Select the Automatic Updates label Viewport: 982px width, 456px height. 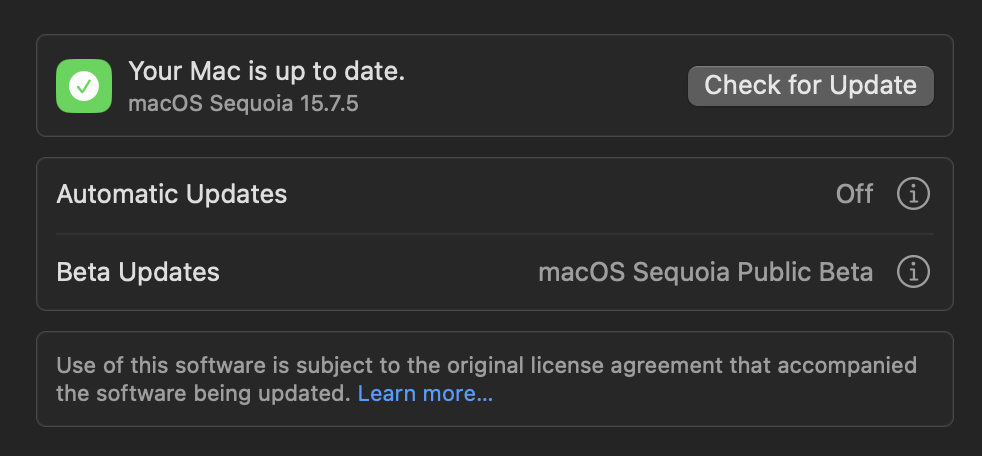pyautogui.click(x=172, y=194)
